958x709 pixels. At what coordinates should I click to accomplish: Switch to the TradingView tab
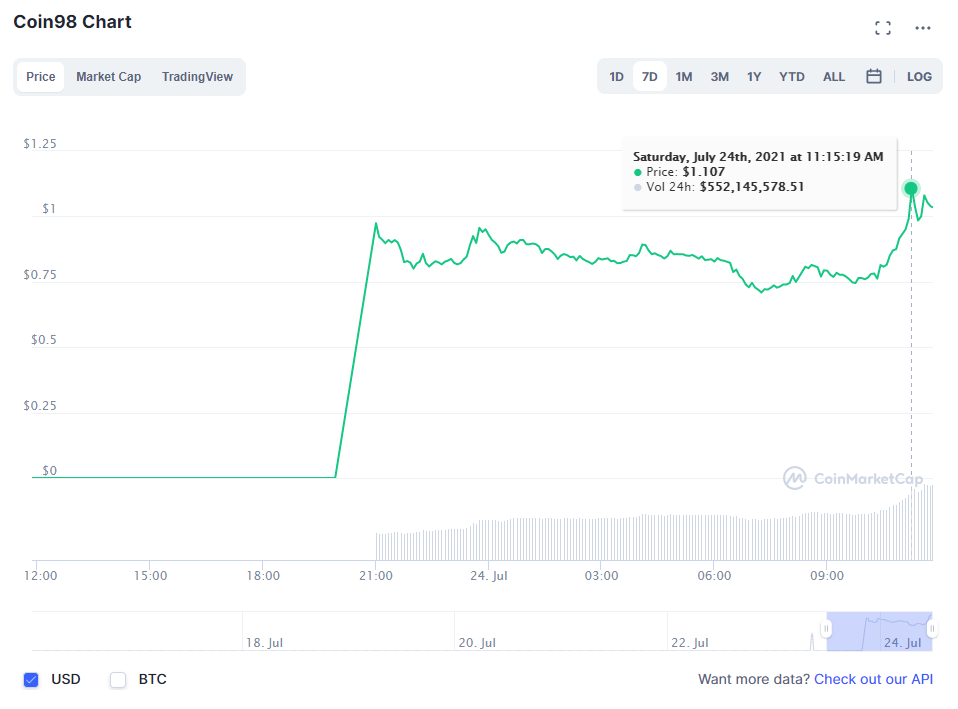pyautogui.click(x=197, y=77)
